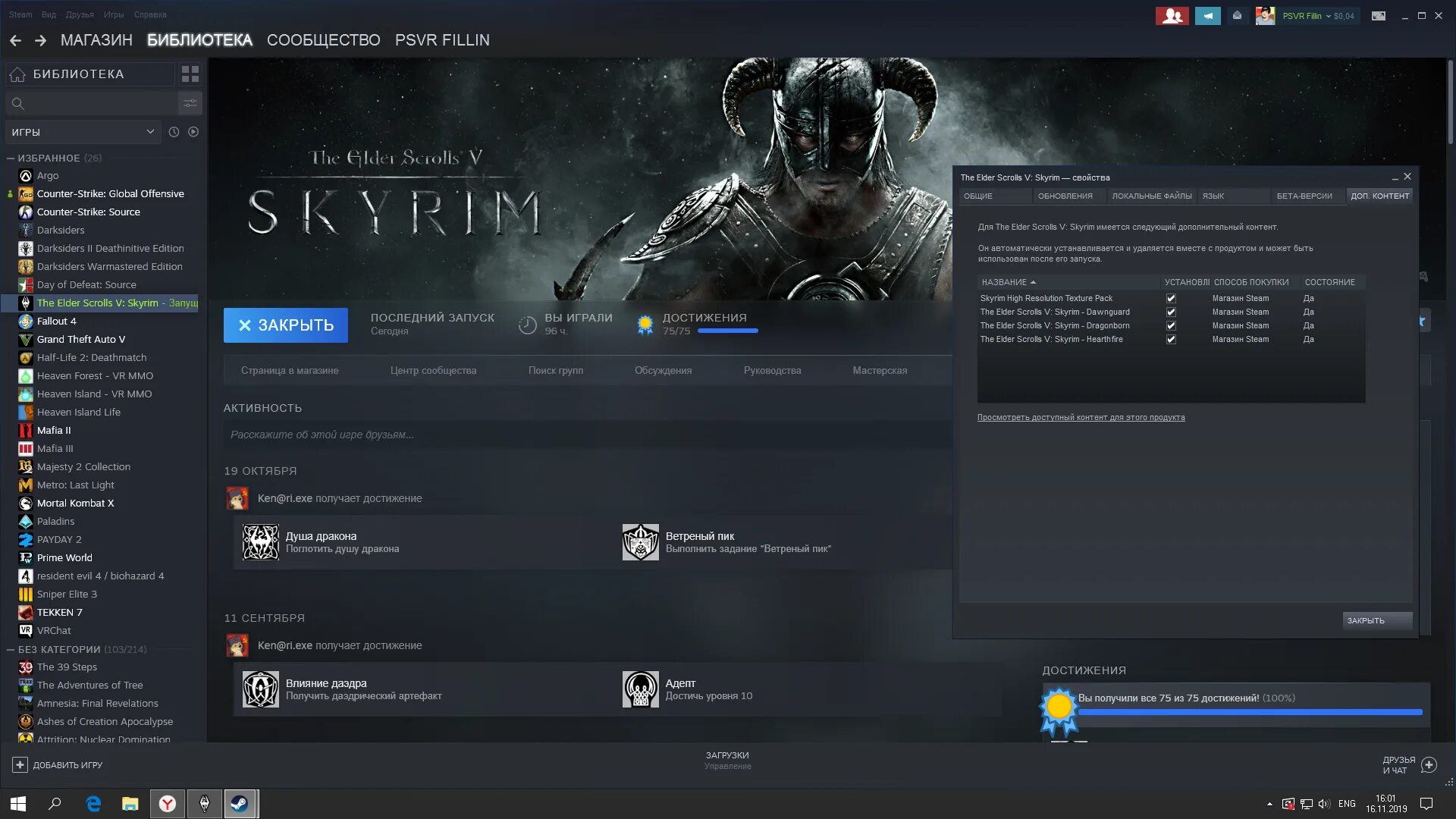
Task: Open the inbox envelope icon
Action: [1237, 16]
